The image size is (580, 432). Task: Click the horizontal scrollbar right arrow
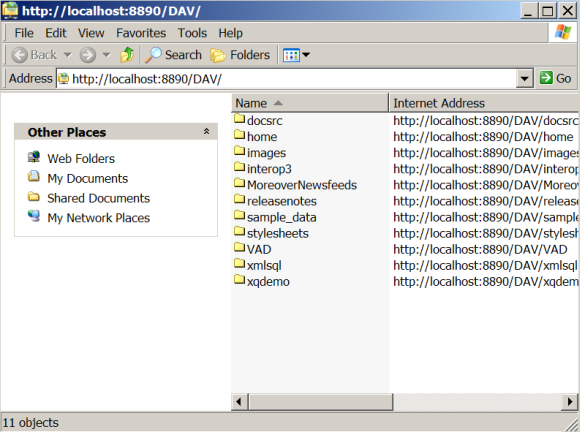pyautogui.click(x=570, y=401)
